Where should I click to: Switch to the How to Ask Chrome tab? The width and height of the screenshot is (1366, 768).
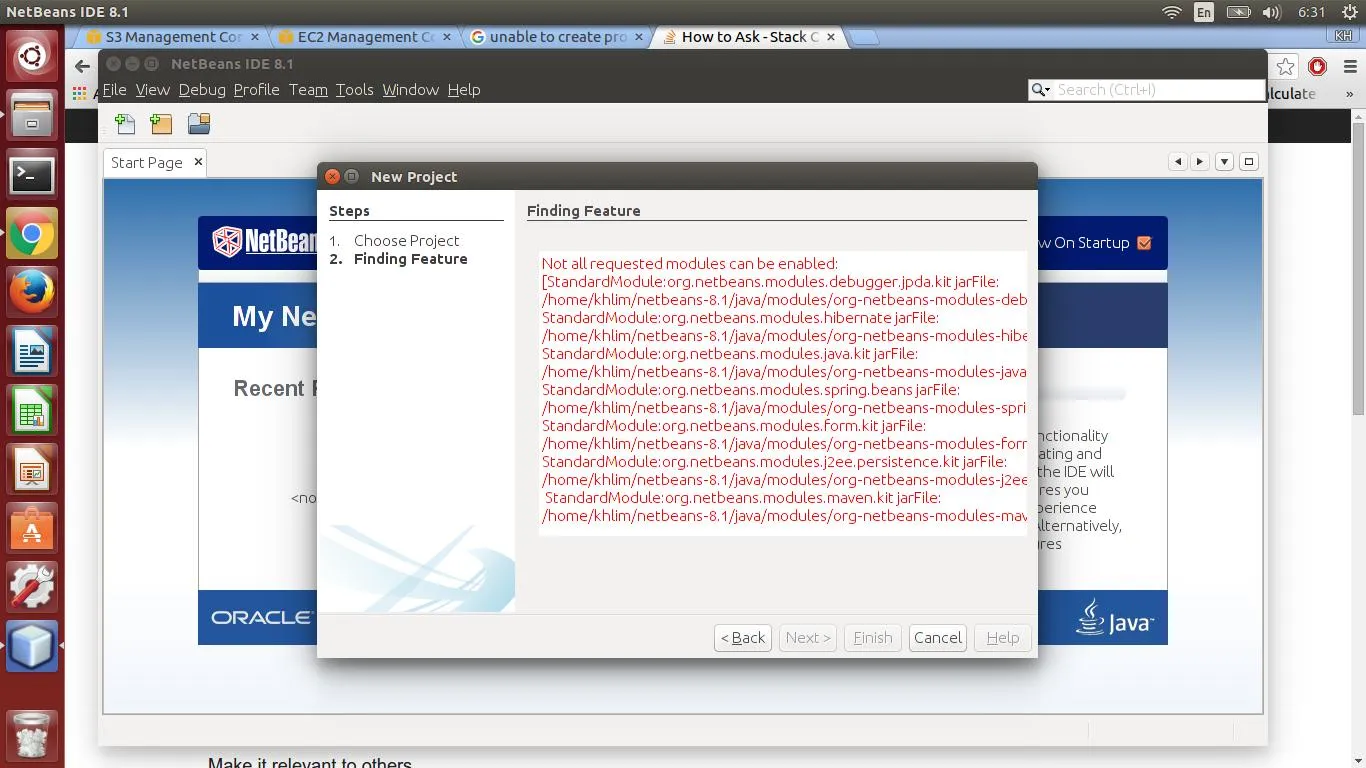(x=750, y=37)
